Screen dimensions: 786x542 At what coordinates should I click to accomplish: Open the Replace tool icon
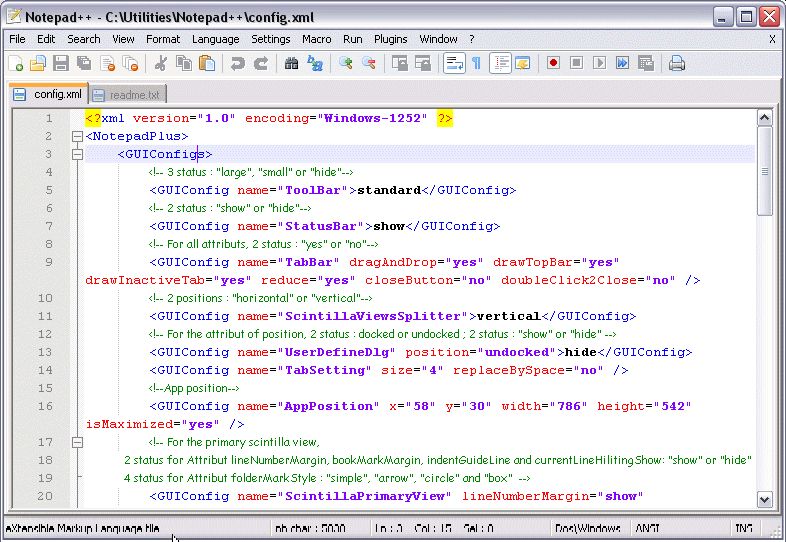point(315,64)
